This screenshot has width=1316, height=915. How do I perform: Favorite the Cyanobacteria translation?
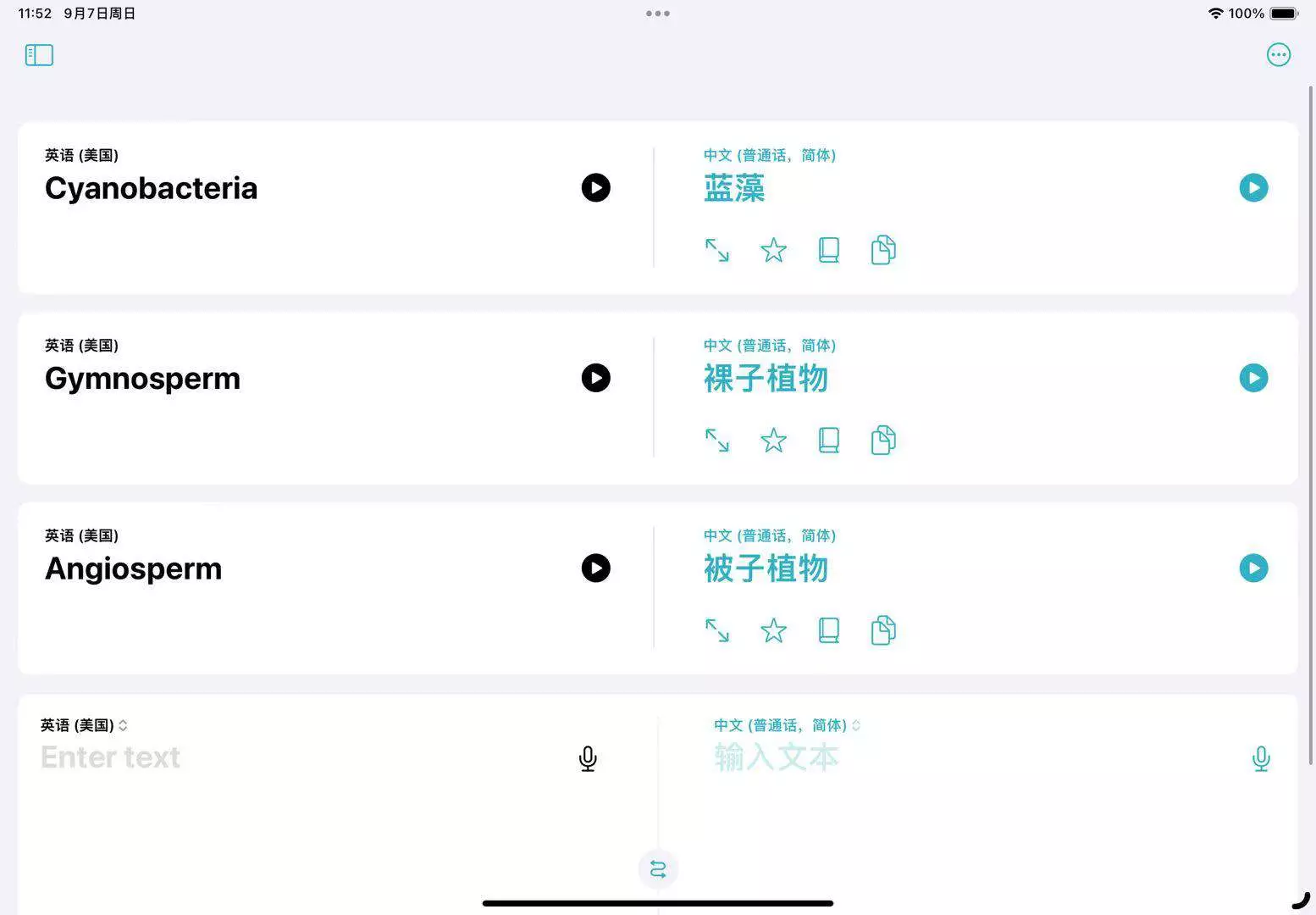point(773,250)
